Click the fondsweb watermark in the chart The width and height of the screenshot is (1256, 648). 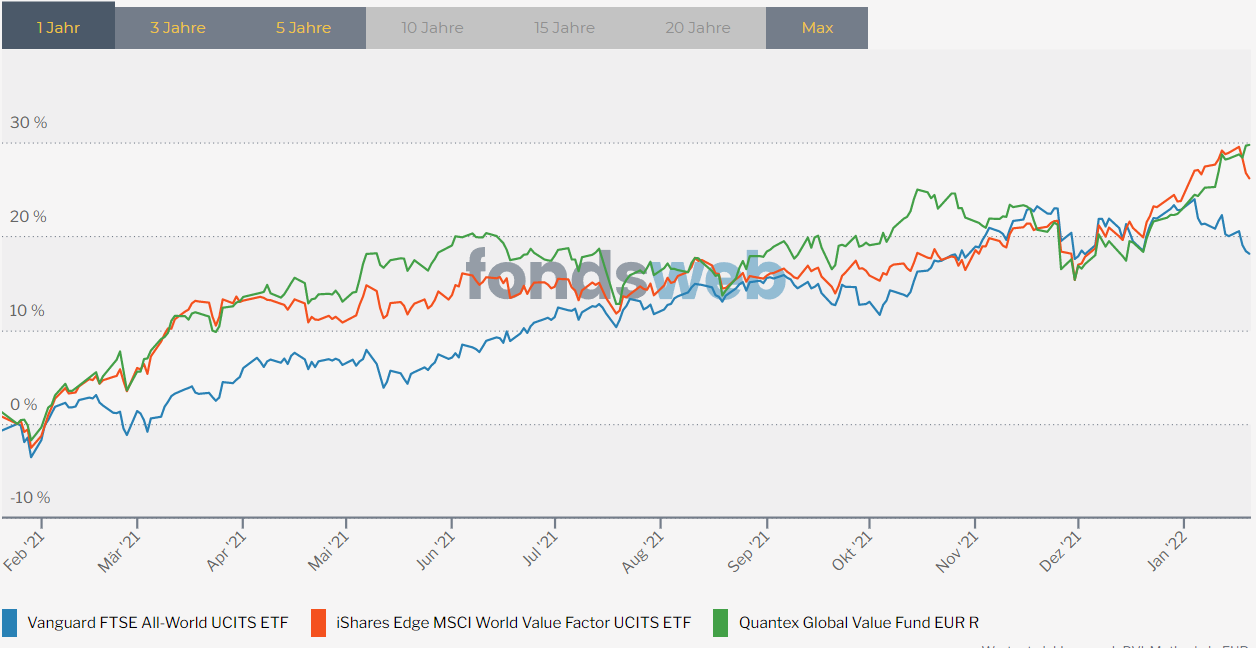click(x=626, y=275)
